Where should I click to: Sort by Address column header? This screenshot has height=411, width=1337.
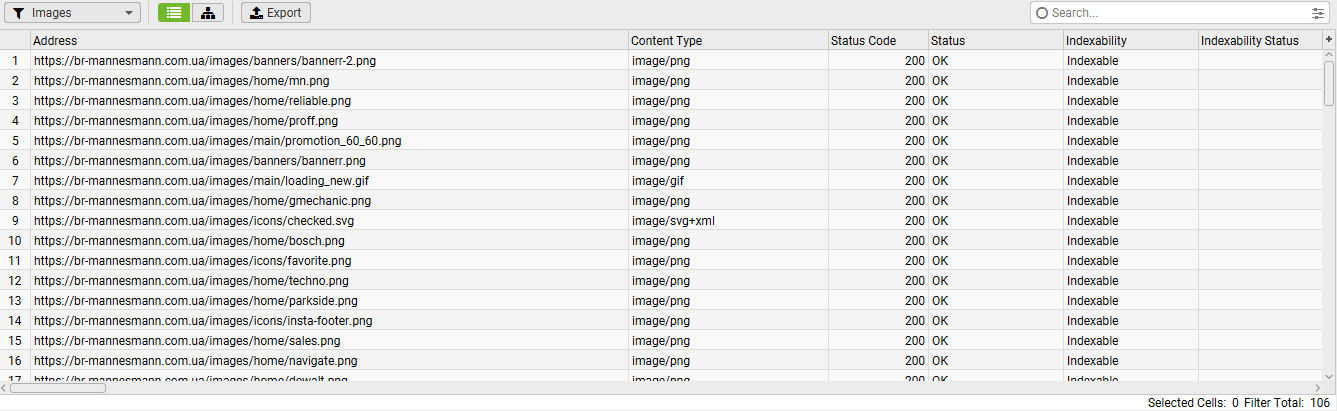330,41
